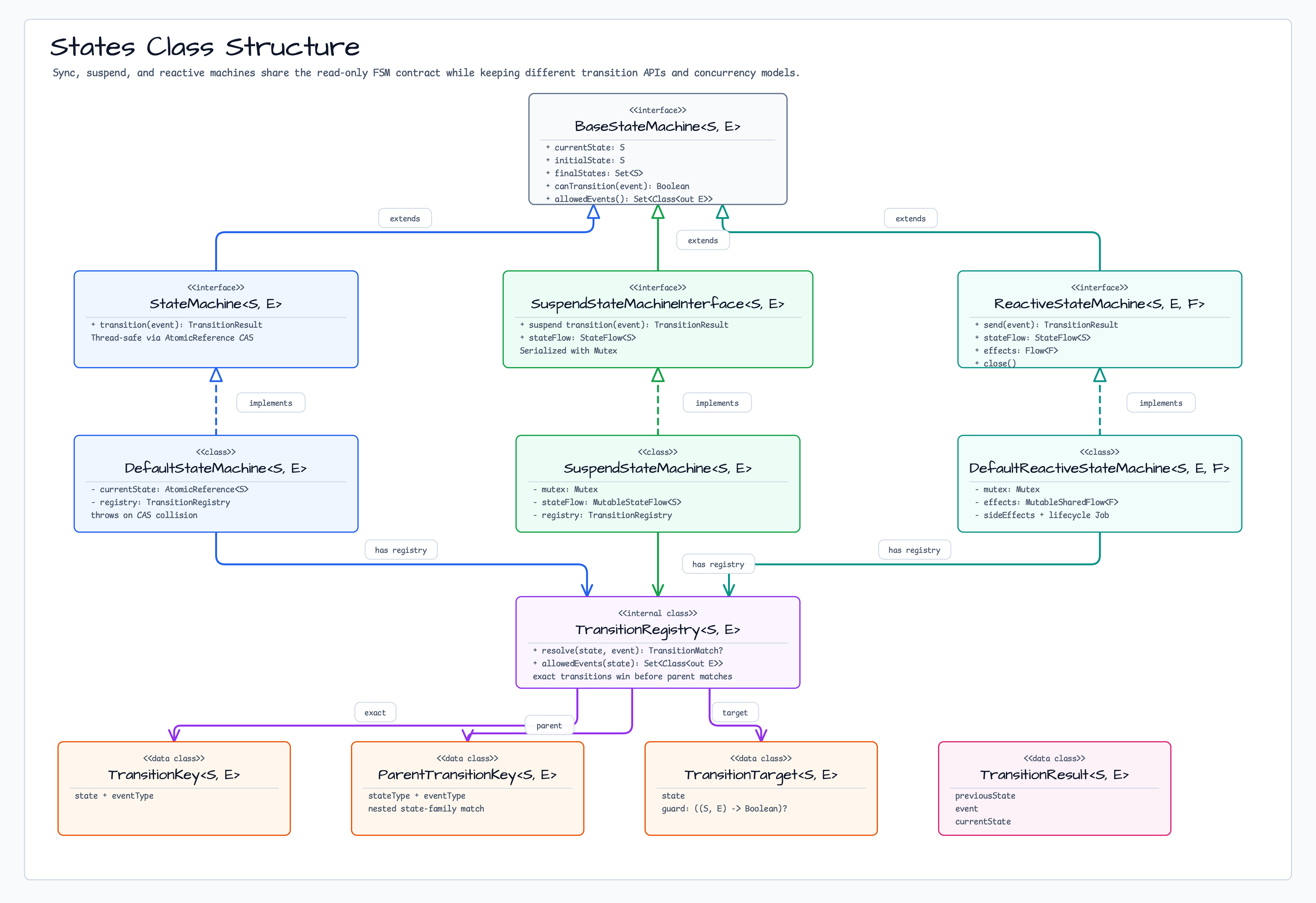Select the SuspendStateMachineInterface<S, E> title

click(x=657, y=304)
